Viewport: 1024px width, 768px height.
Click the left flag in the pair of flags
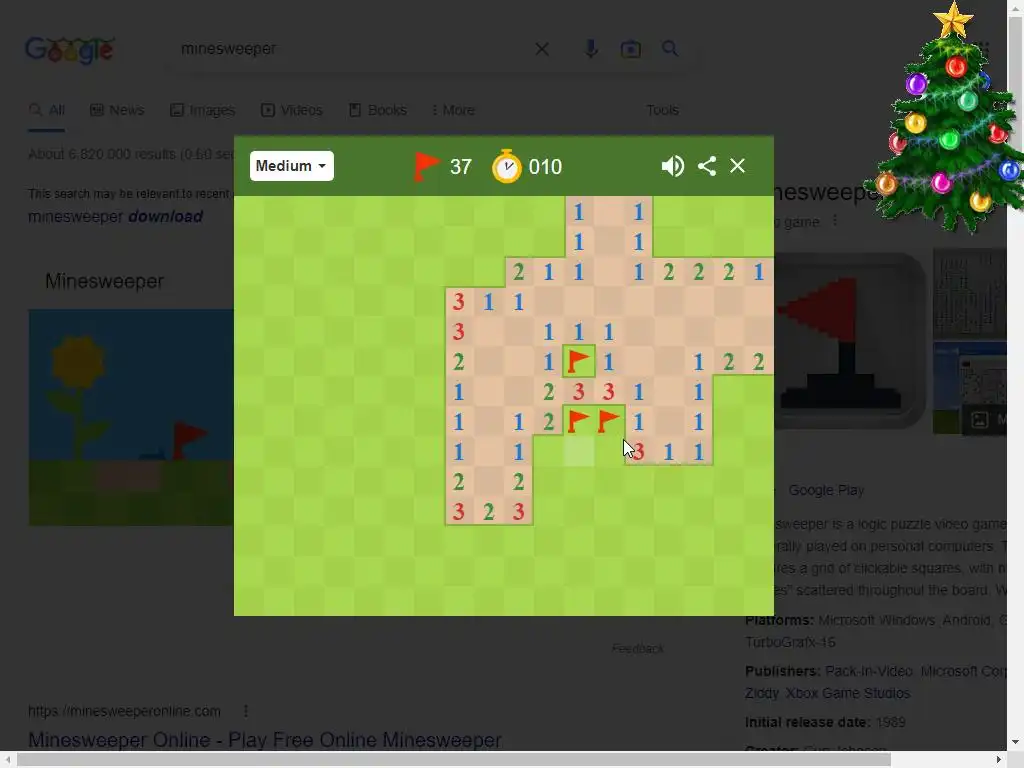(579, 421)
